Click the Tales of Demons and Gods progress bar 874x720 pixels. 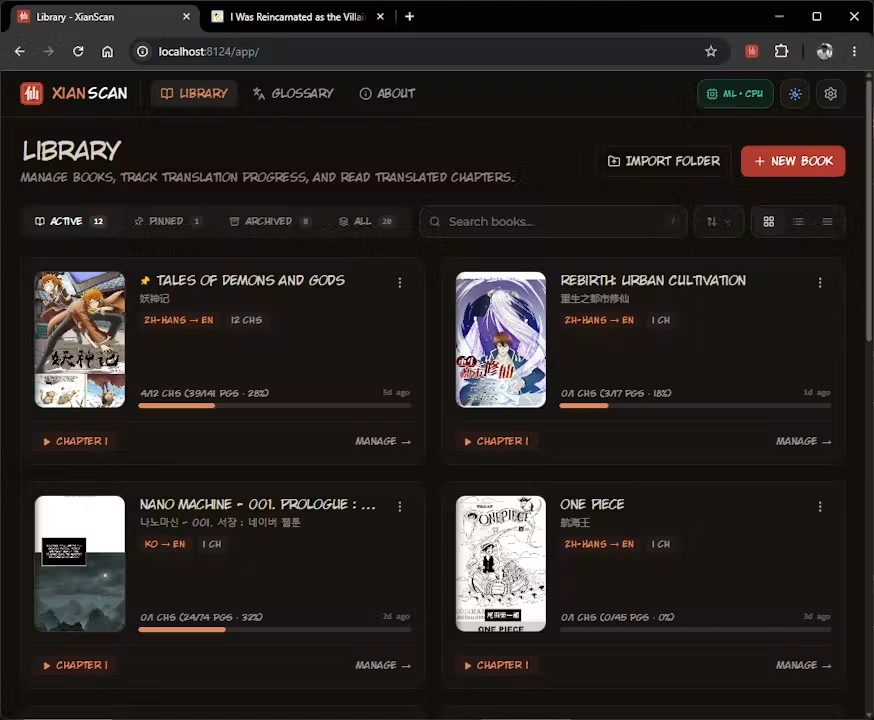(275, 406)
